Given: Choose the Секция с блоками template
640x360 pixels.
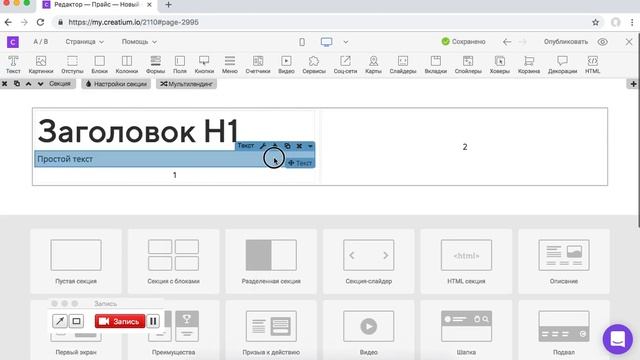Looking at the screenshot, I should point(173,261).
